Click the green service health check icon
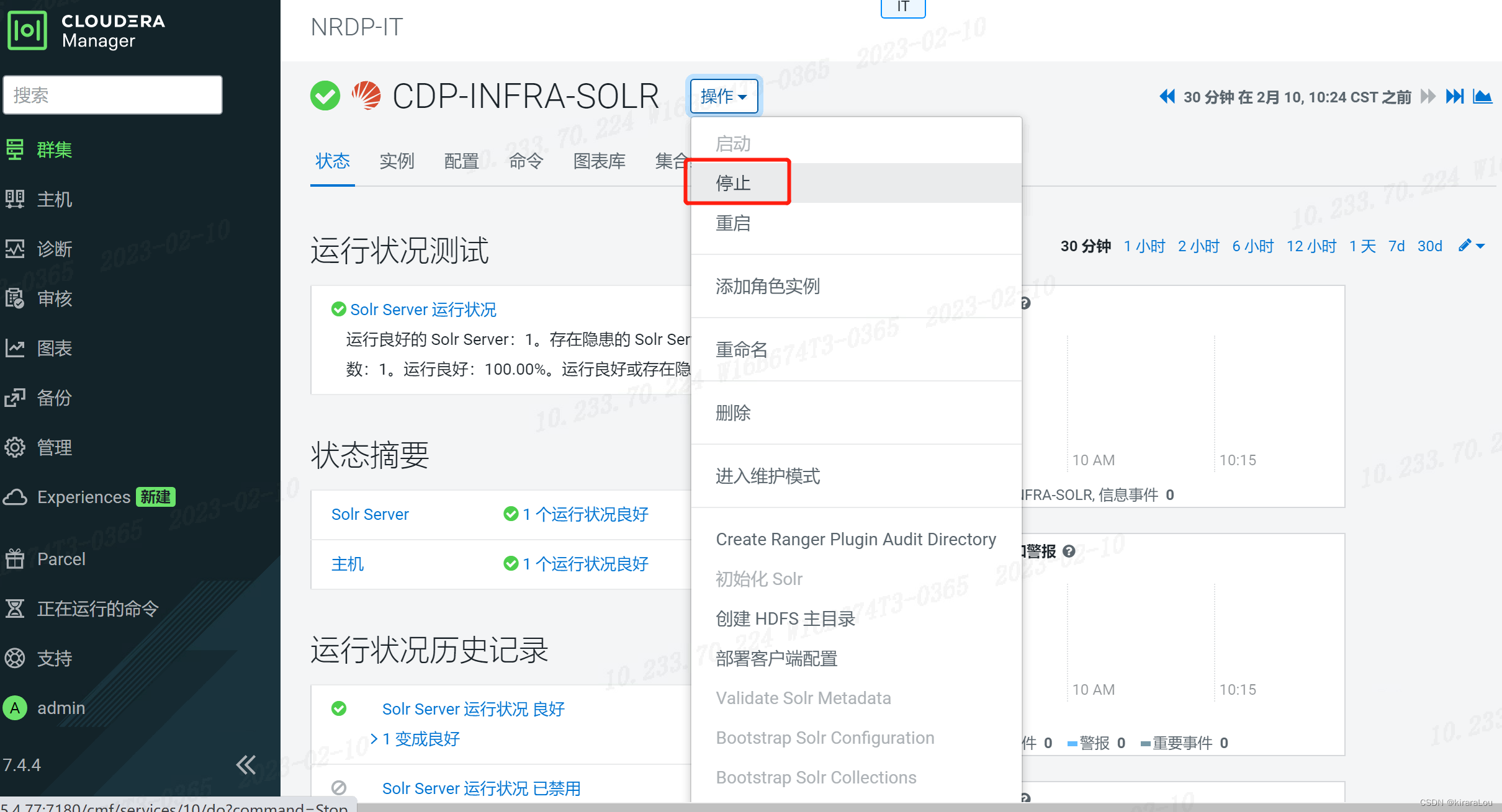Viewport: 1502px width, 812px height. (325, 96)
